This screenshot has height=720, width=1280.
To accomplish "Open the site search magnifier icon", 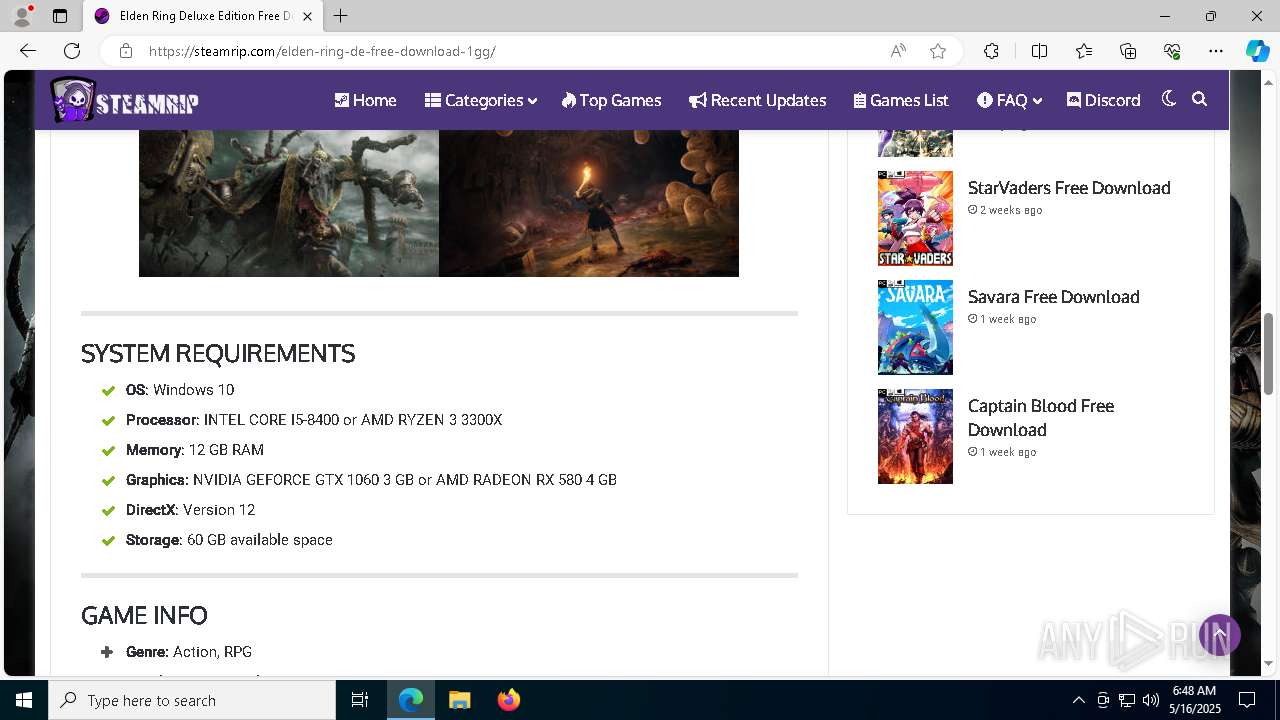I will (1200, 99).
